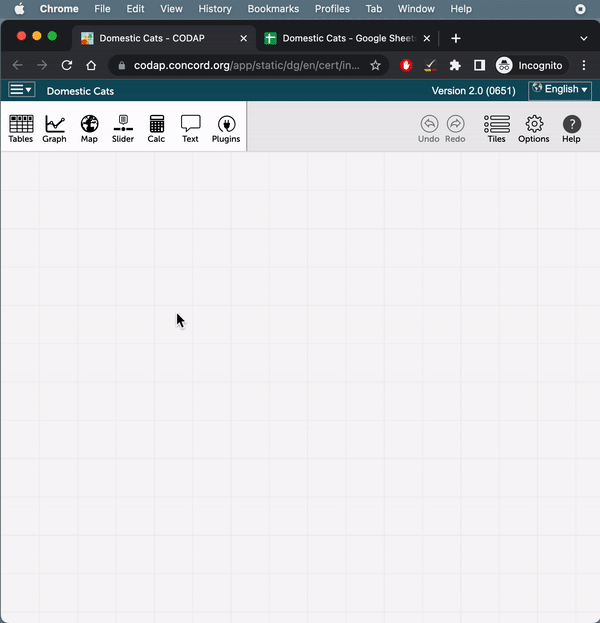Open the Options gear menu
This screenshot has height=623, width=600.
[534, 129]
